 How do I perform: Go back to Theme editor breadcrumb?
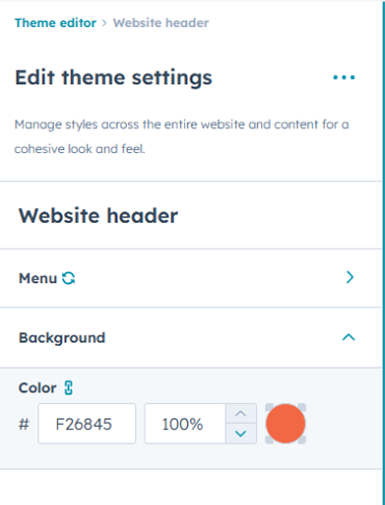pyautogui.click(x=55, y=23)
